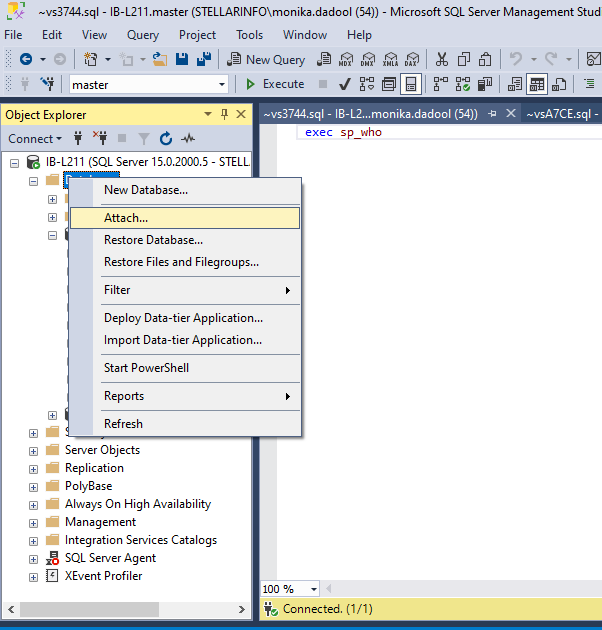Pin the Object Explorer panel
This screenshot has height=630, width=602.
coord(225,115)
